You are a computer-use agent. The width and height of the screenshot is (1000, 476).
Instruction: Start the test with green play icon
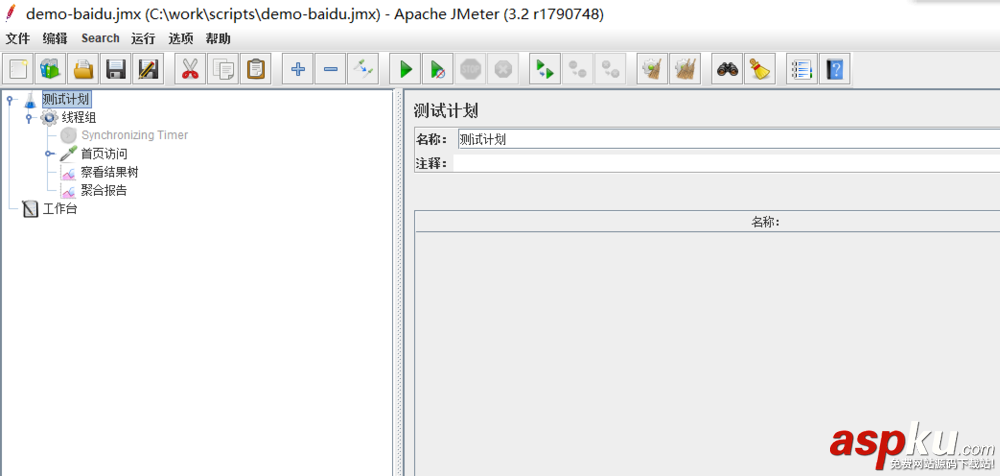click(406, 68)
